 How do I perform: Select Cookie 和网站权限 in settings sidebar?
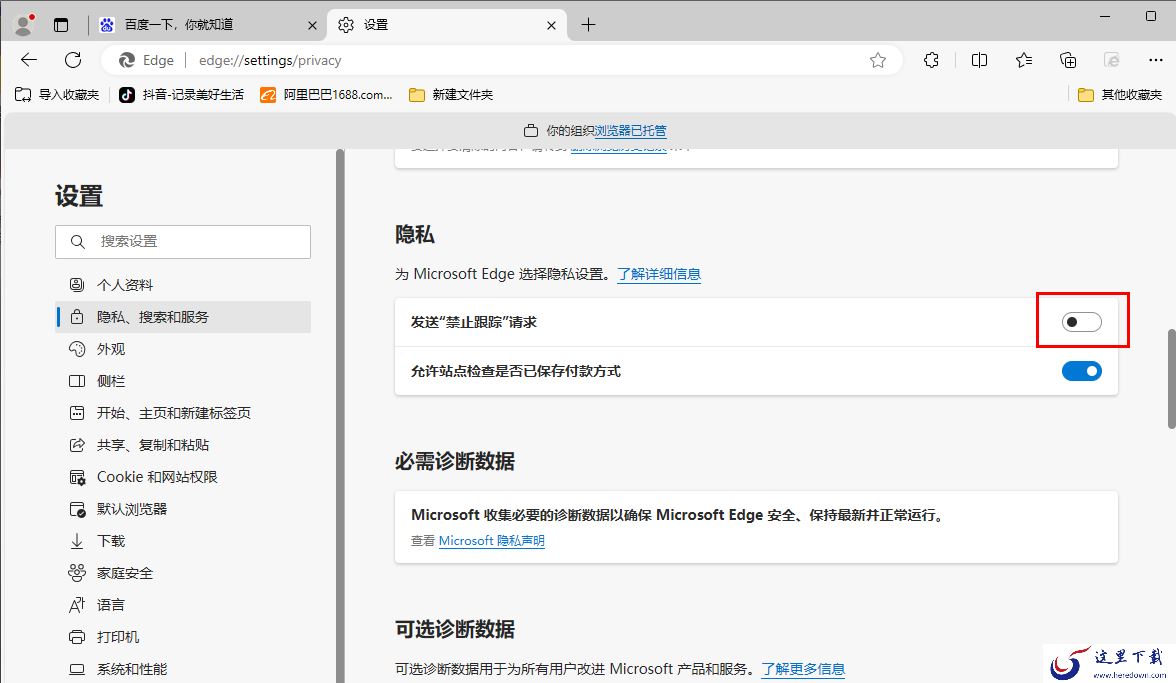click(x=157, y=477)
